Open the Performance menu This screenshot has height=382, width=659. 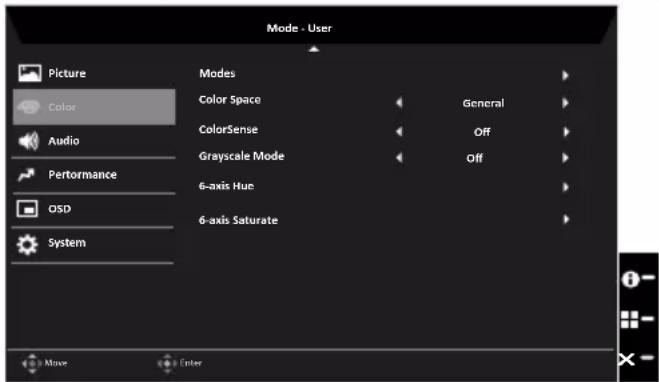tap(94, 175)
